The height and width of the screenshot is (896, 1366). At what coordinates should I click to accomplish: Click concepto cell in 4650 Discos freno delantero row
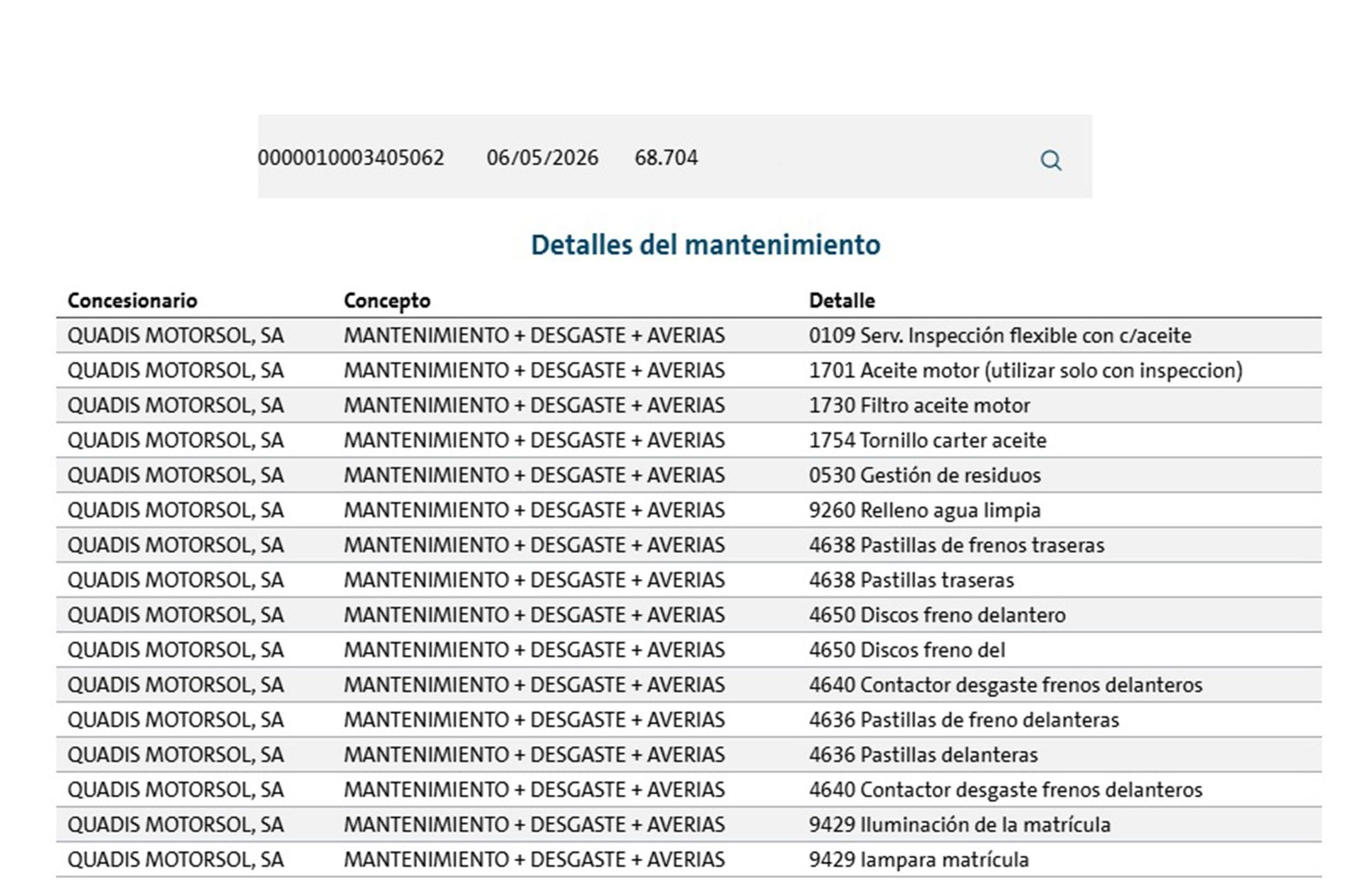click(x=534, y=614)
